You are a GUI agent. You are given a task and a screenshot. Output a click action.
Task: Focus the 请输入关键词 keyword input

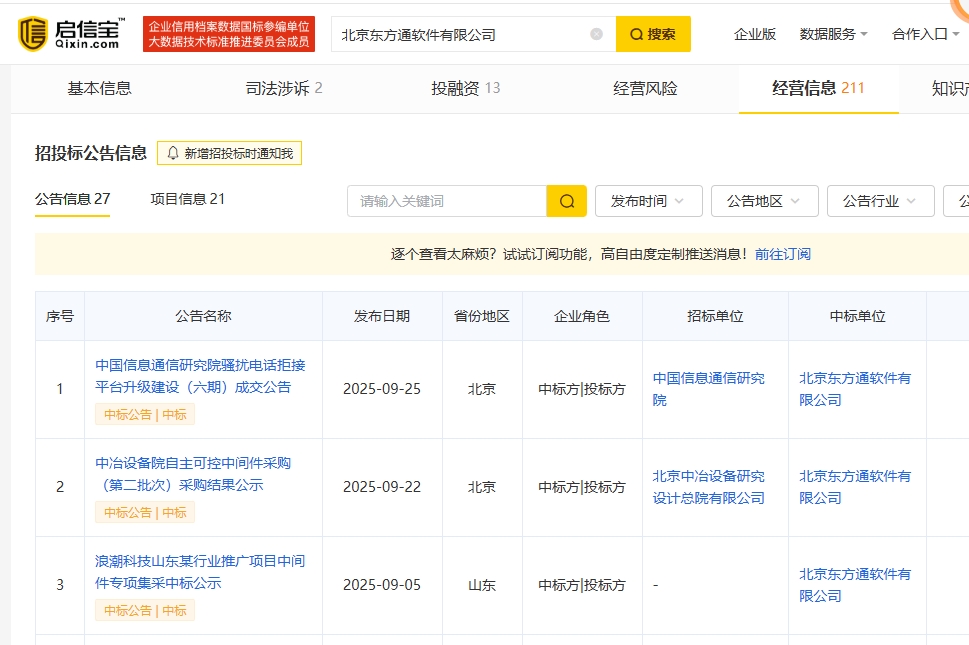tap(447, 201)
